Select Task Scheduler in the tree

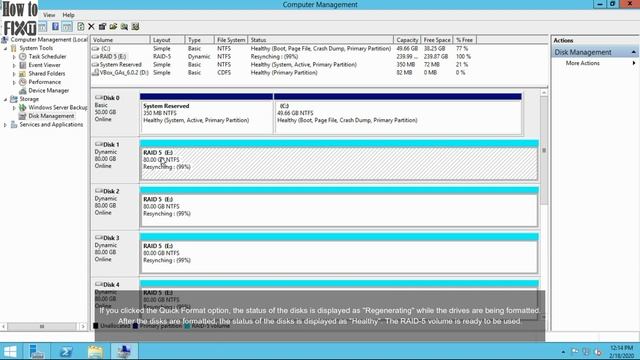[47, 57]
